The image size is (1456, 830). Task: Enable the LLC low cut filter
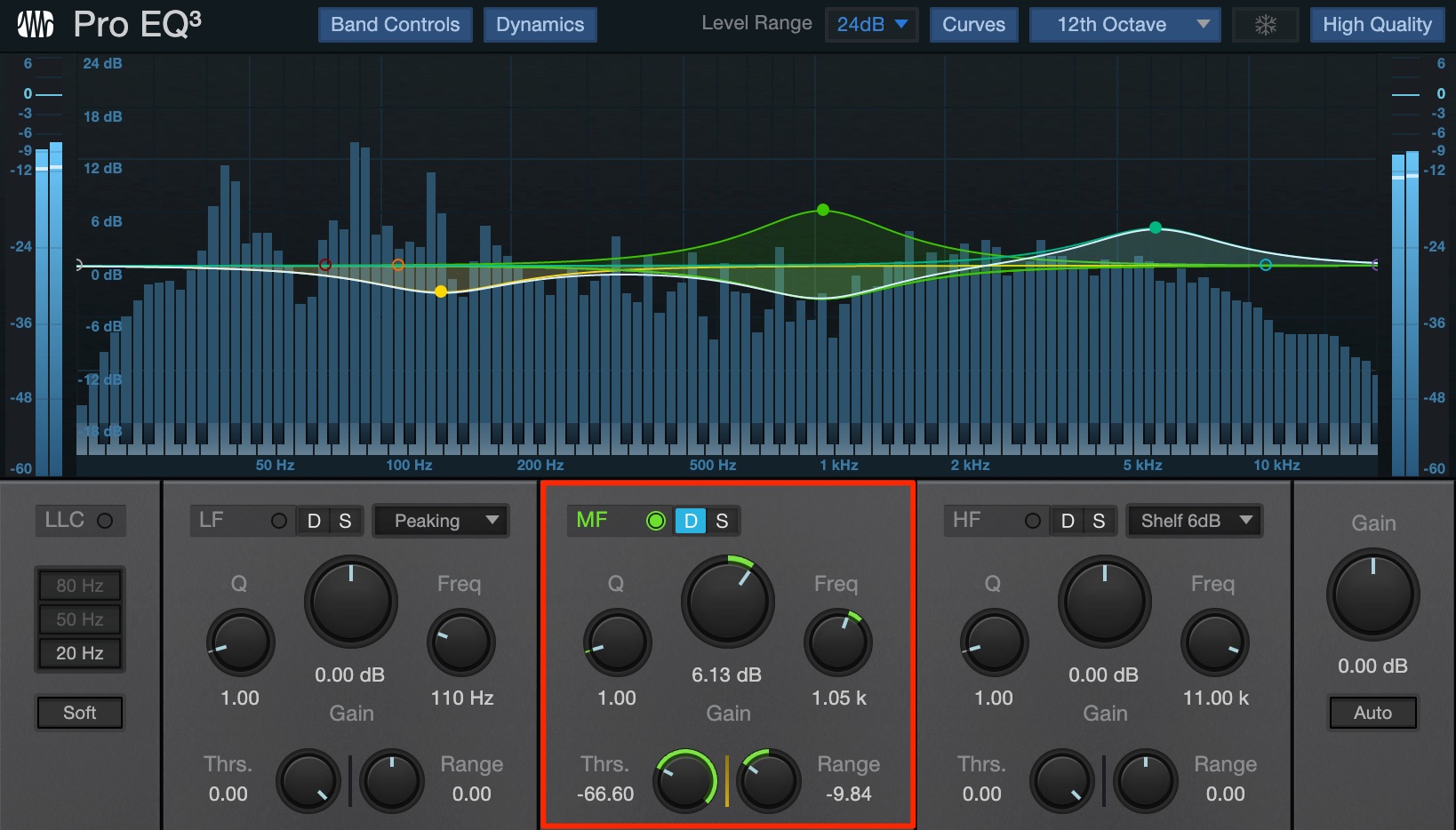[105, 521]
